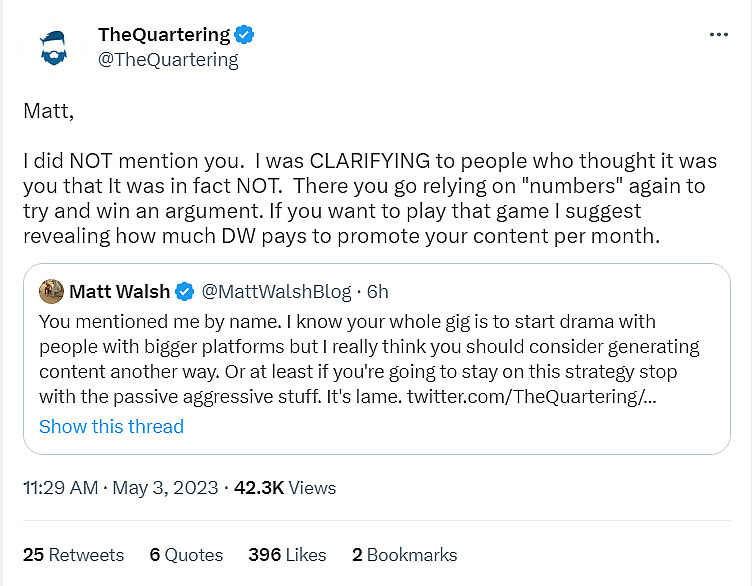Open the 6 Quotes list
The image size is (754, 586).
pos(186,554)
